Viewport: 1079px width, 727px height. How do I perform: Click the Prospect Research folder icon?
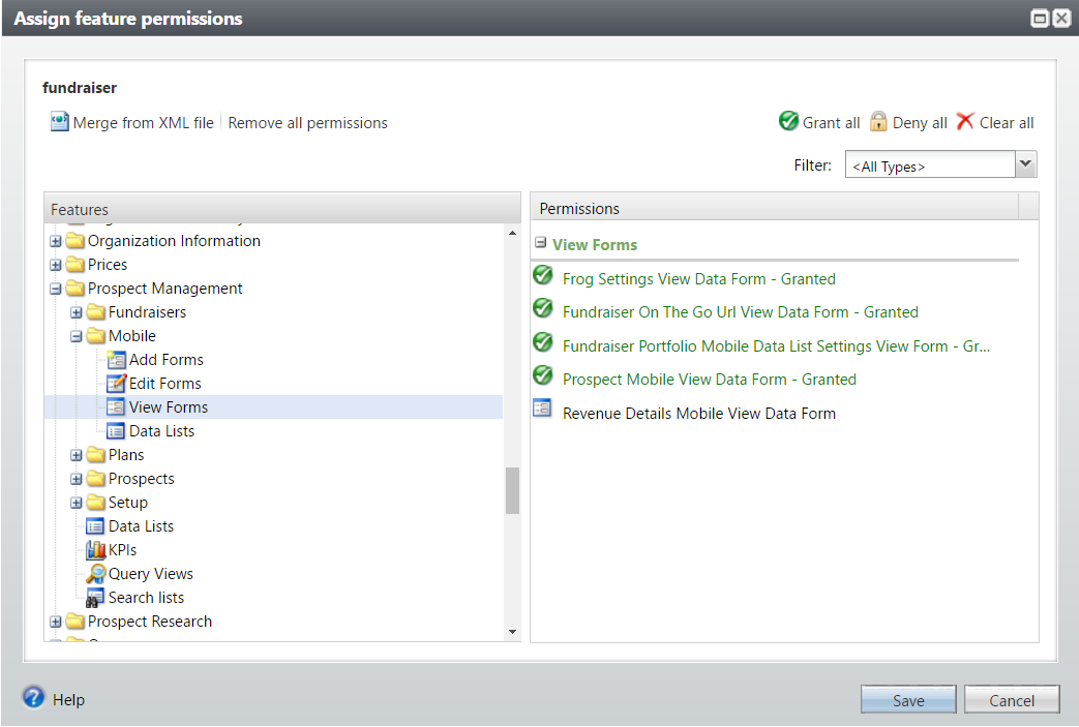pos(75,622)
